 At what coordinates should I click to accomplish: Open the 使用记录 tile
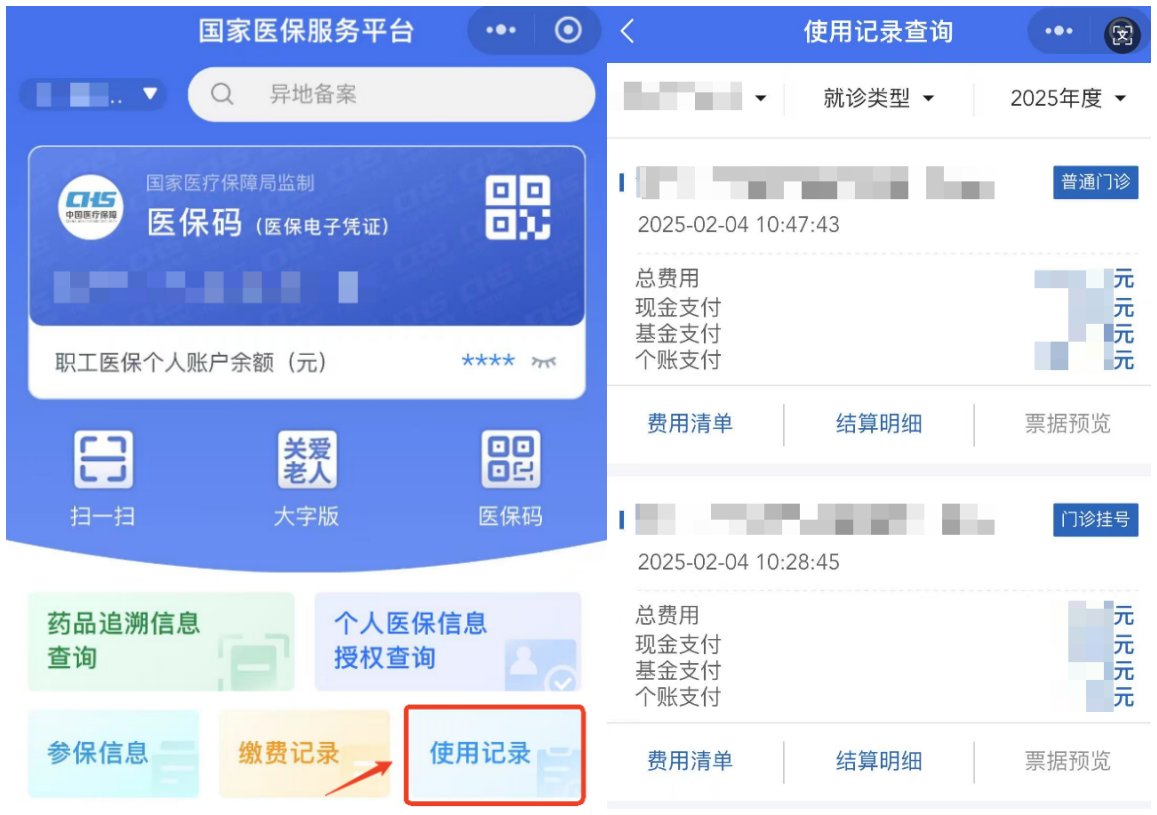(x=494, y=754)
